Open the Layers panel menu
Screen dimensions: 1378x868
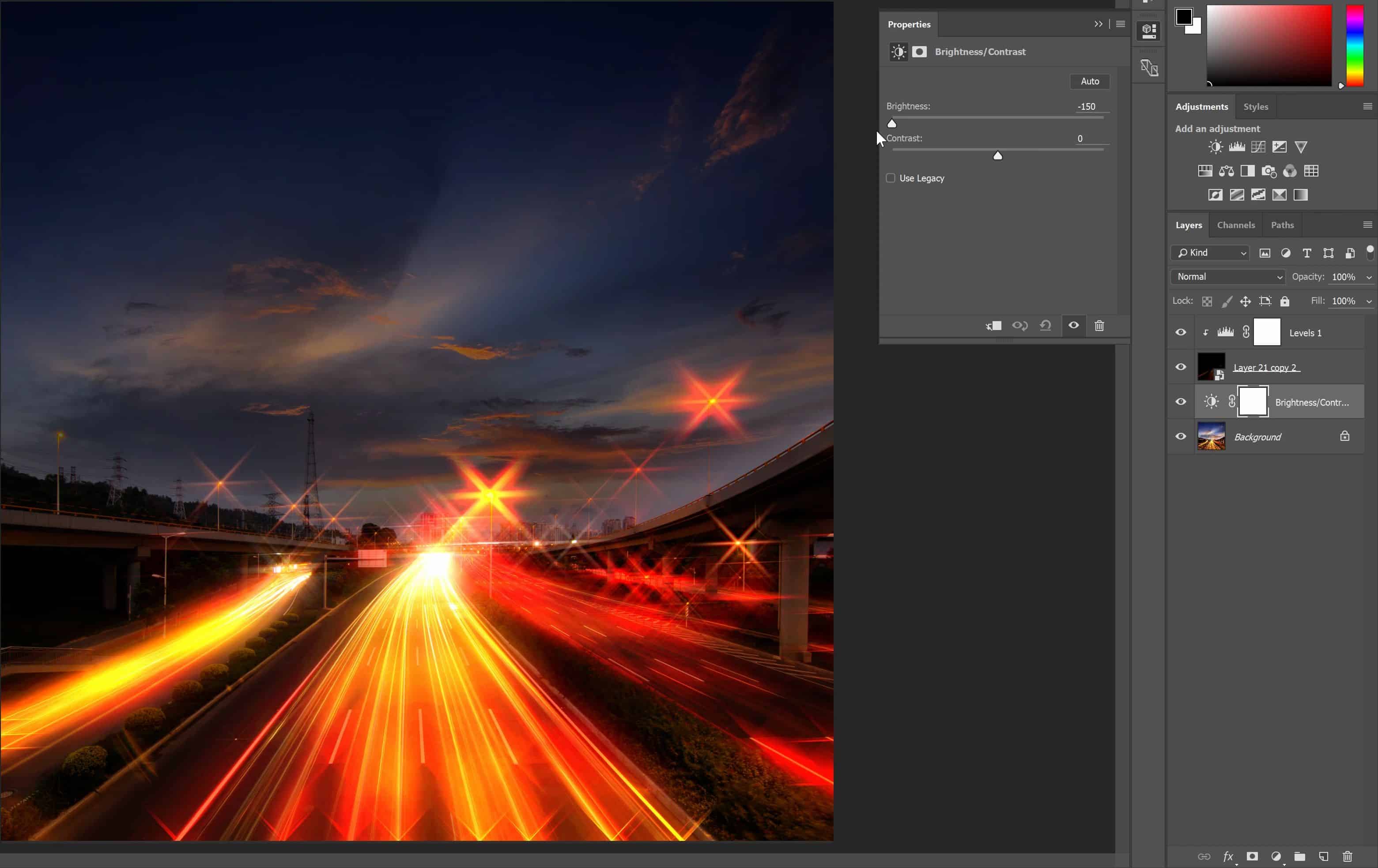coord(1368,225)
